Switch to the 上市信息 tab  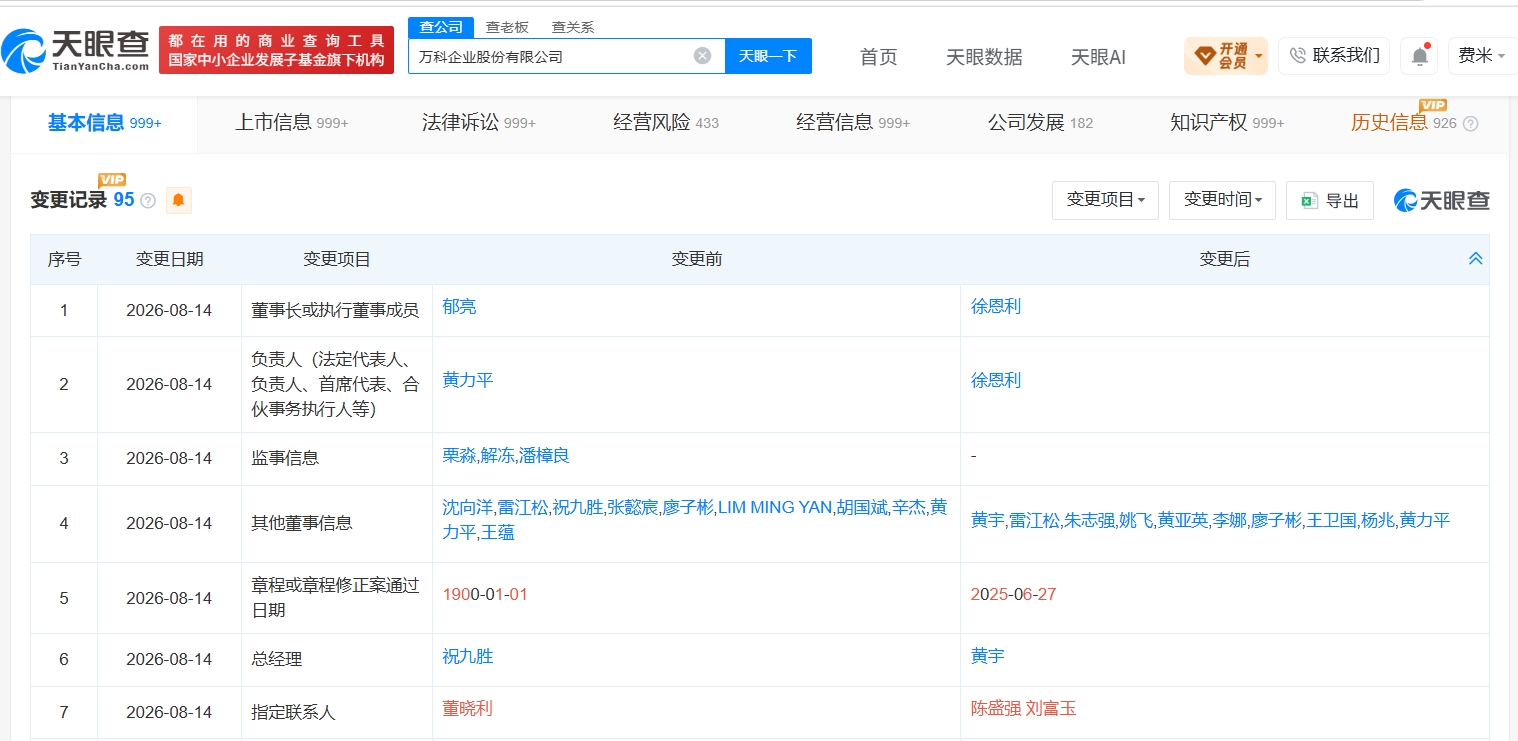(x=291, y=123)
